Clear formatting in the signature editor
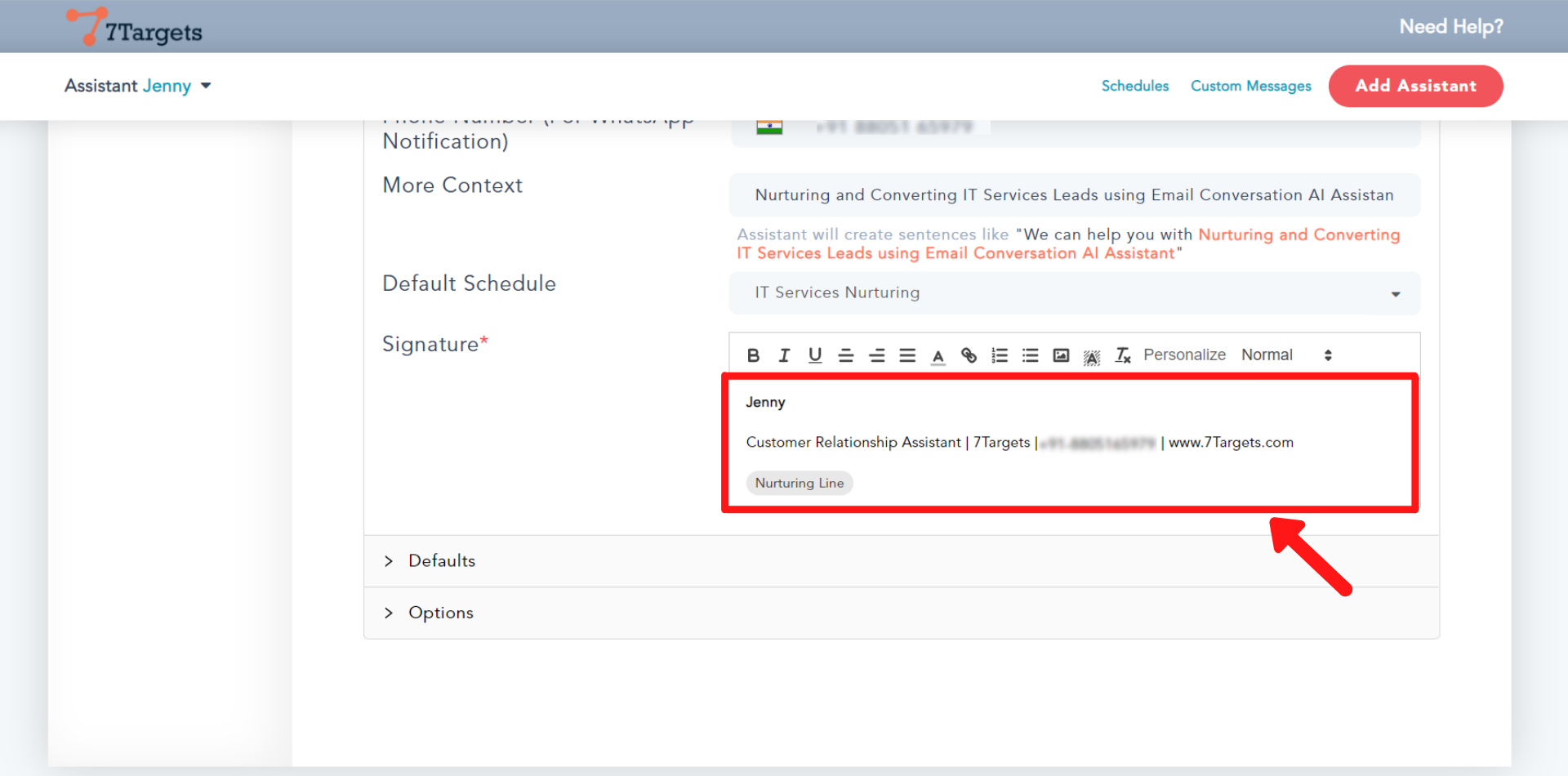Viewport: 1568px width, 776px height. tap(1123, 355)
